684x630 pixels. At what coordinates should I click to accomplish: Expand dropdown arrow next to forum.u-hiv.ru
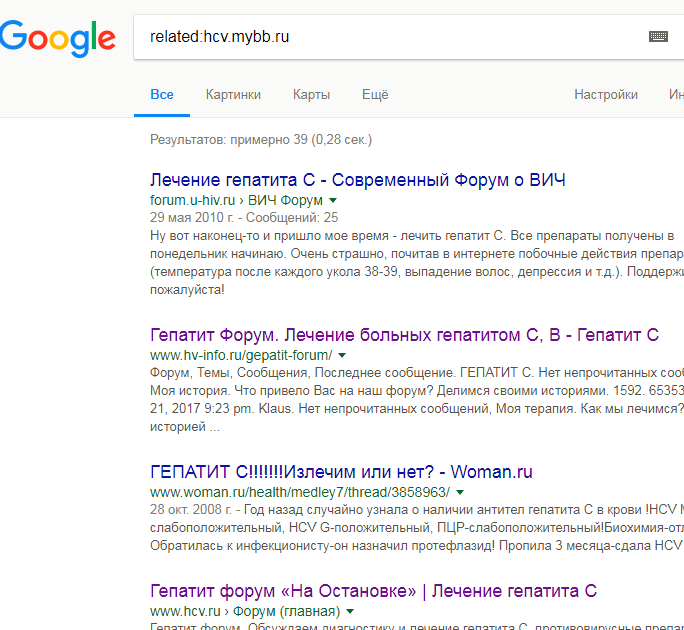point(333,200)
